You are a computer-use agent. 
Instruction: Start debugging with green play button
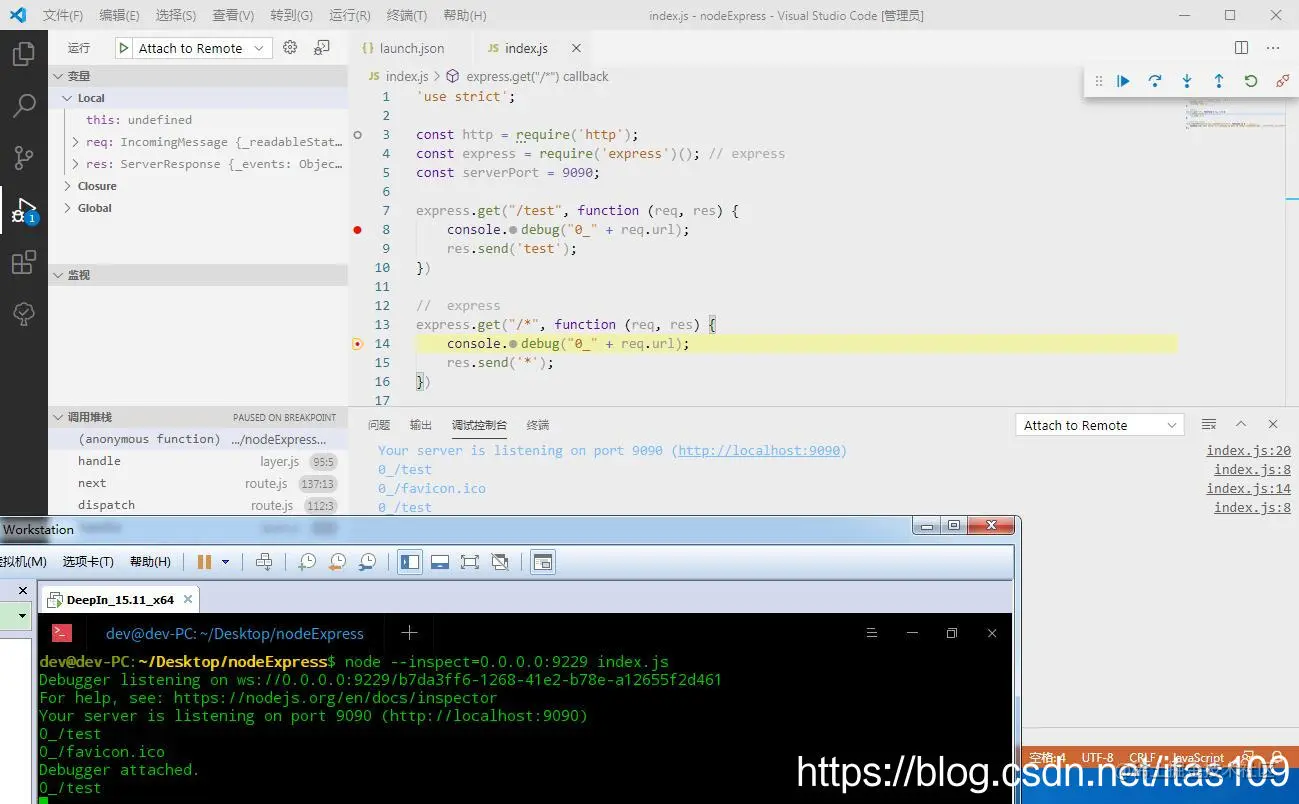(124, 48)
